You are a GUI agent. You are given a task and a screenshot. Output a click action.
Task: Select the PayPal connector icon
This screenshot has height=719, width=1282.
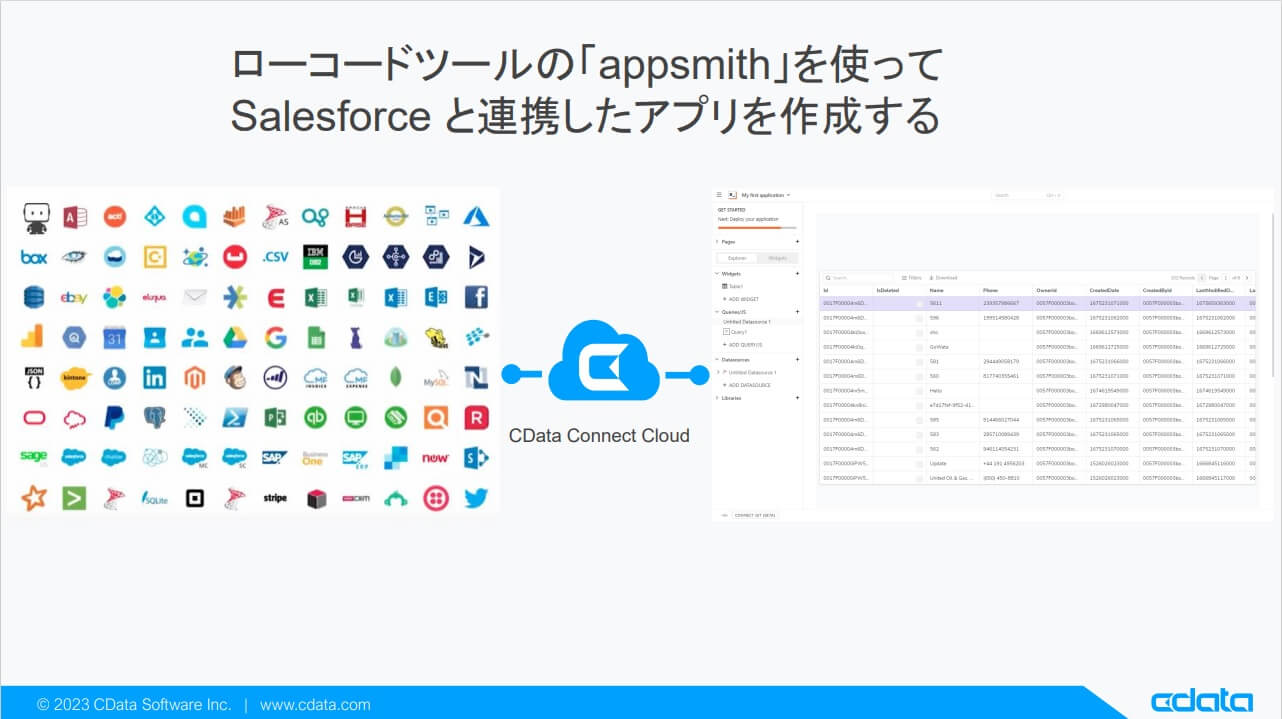coord(115,418)
